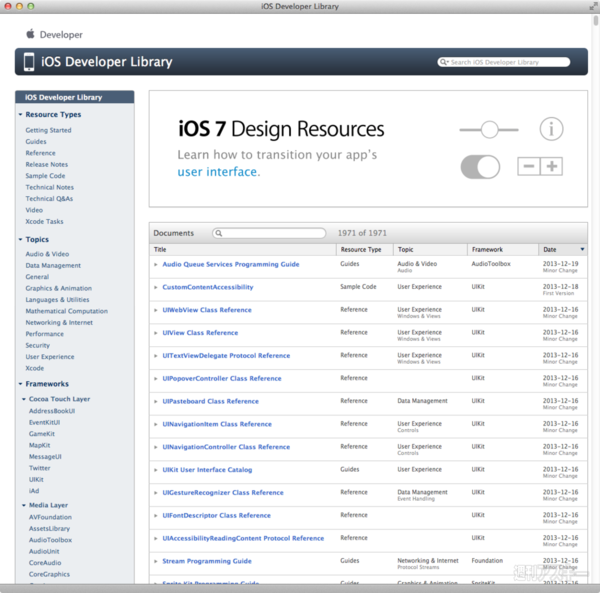Expand Audio Queue Services Programming Guide row
This screenshot has height=593, width=600.
click(156, 264)
